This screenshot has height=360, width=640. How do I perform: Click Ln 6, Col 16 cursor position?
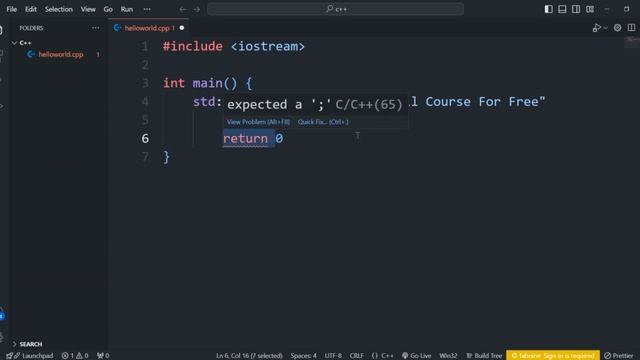(x=249, y=356)
